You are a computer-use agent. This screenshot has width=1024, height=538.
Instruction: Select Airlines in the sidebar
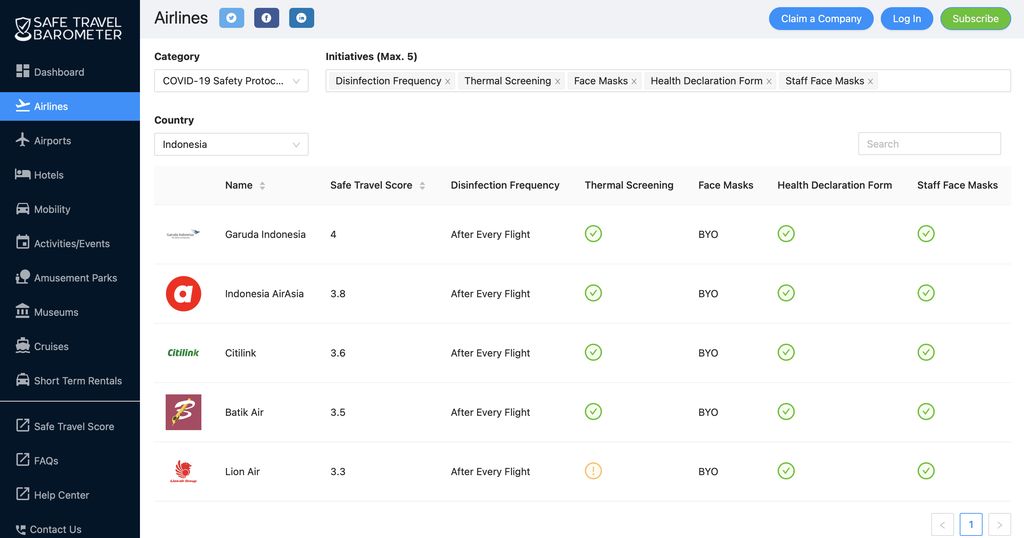point(70,106)
